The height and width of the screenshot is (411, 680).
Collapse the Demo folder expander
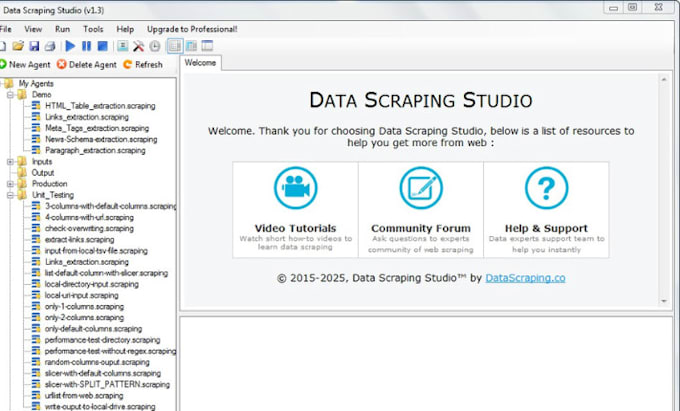pos(10,95)
